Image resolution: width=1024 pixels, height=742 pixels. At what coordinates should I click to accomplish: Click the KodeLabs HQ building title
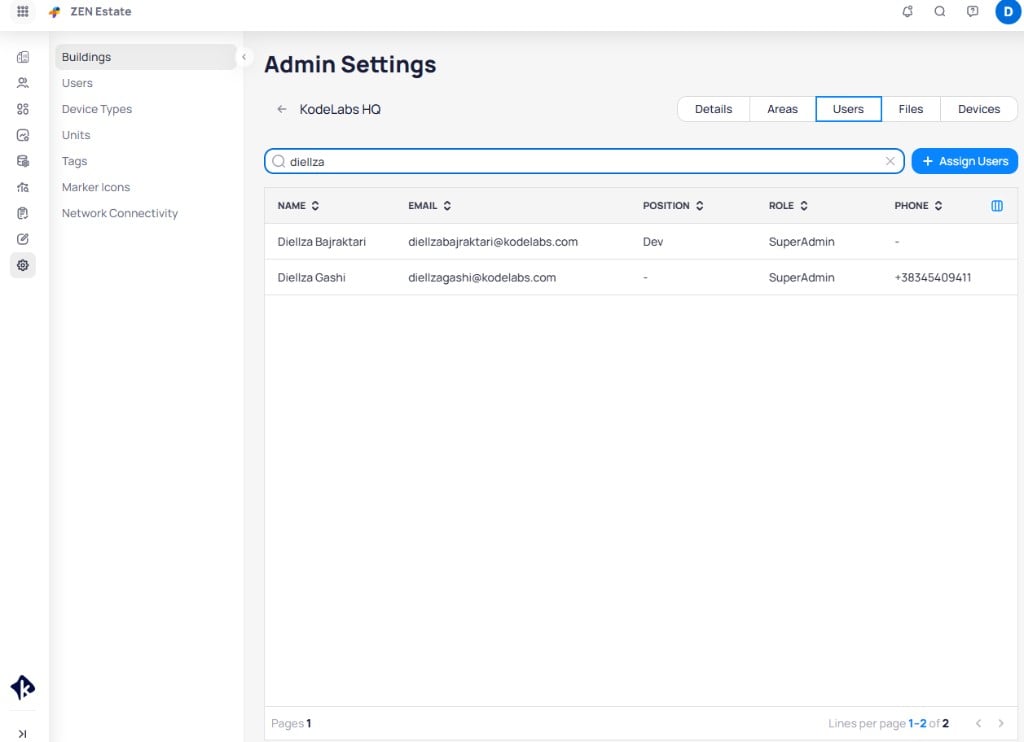[340, 109]
